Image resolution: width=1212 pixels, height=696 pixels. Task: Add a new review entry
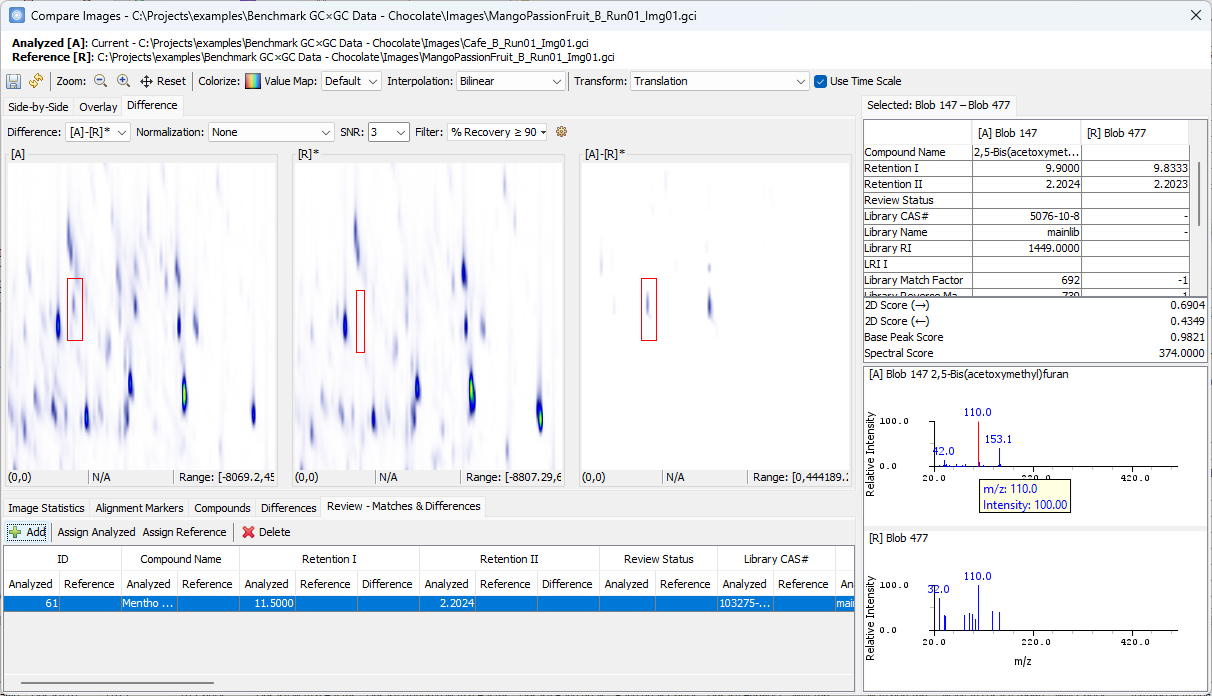click(27, 532)
